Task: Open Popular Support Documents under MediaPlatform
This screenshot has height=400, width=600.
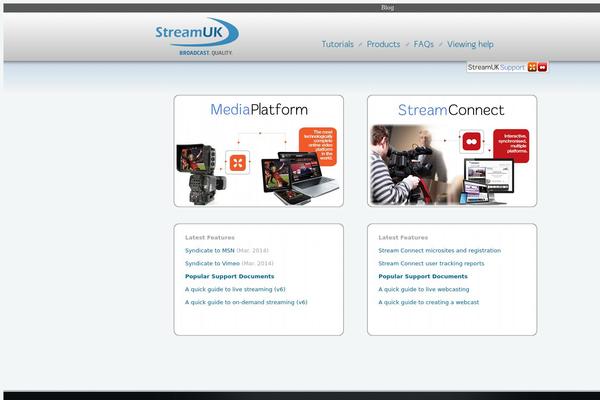Action: pos(230,276)
